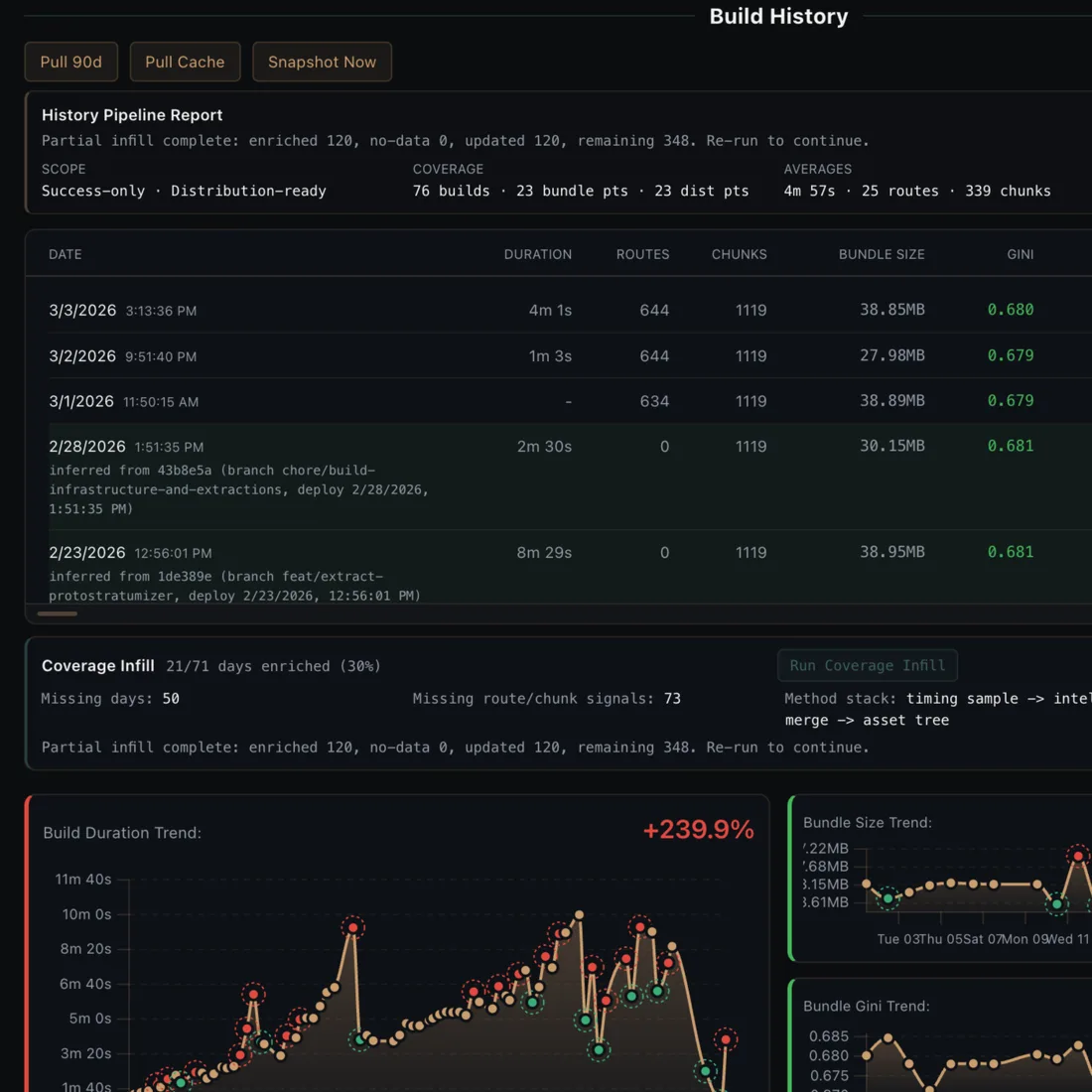
Task: Trigger Snapshot Now
Action: click(322, 62)
